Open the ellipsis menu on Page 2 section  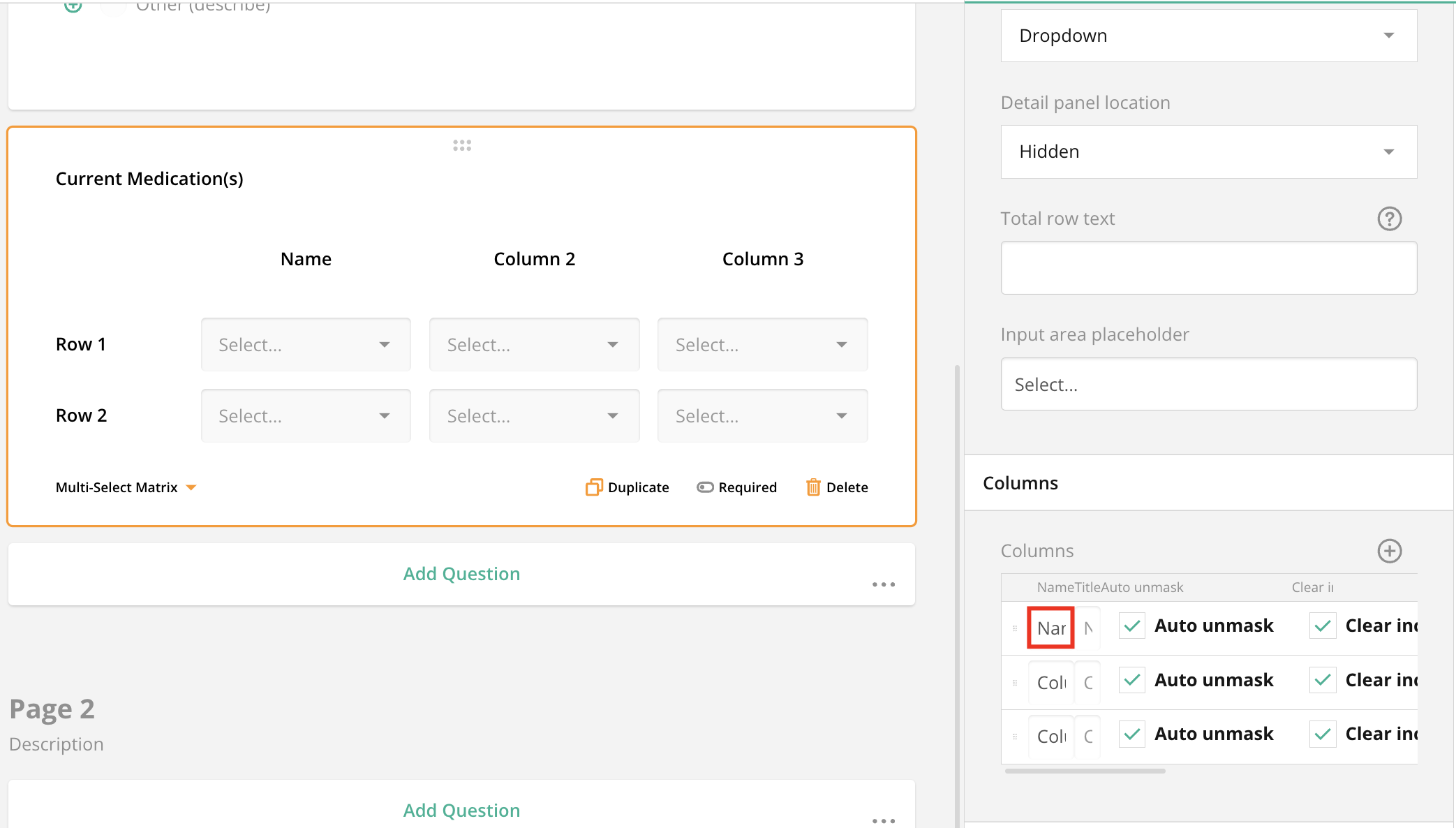point(884,821)
